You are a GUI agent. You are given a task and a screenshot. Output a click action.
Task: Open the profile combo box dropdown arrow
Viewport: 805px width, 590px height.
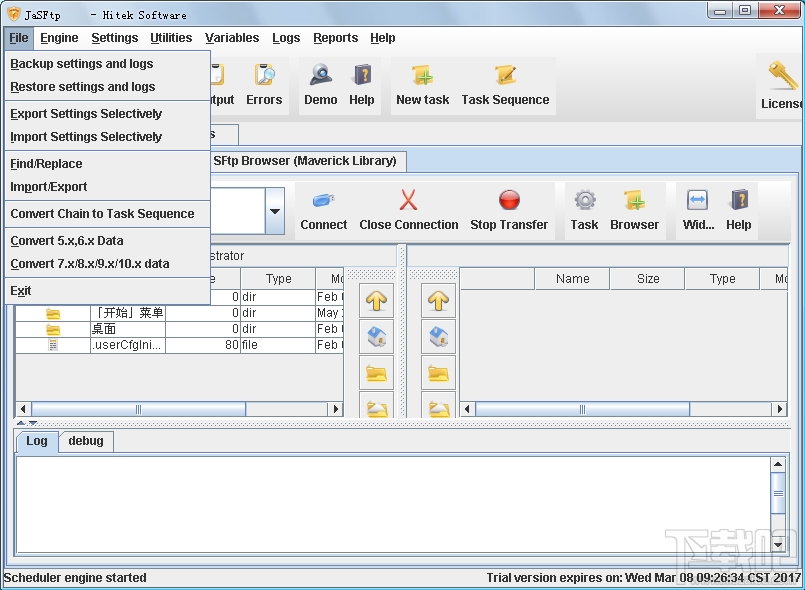pos(275,211)
